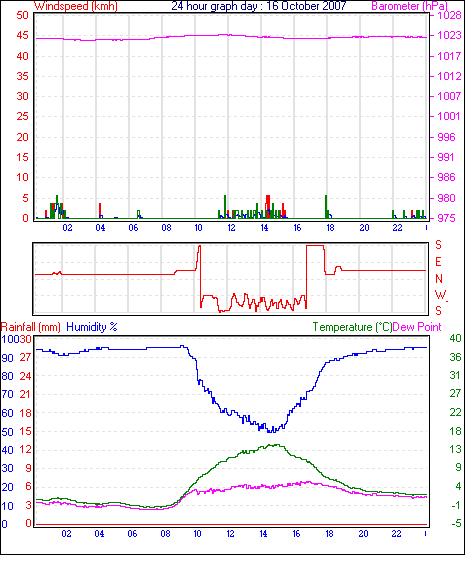The image size is (466, 563).
Task: Click the Barometer (hPa) axis title
Action: tap(409, 6)
